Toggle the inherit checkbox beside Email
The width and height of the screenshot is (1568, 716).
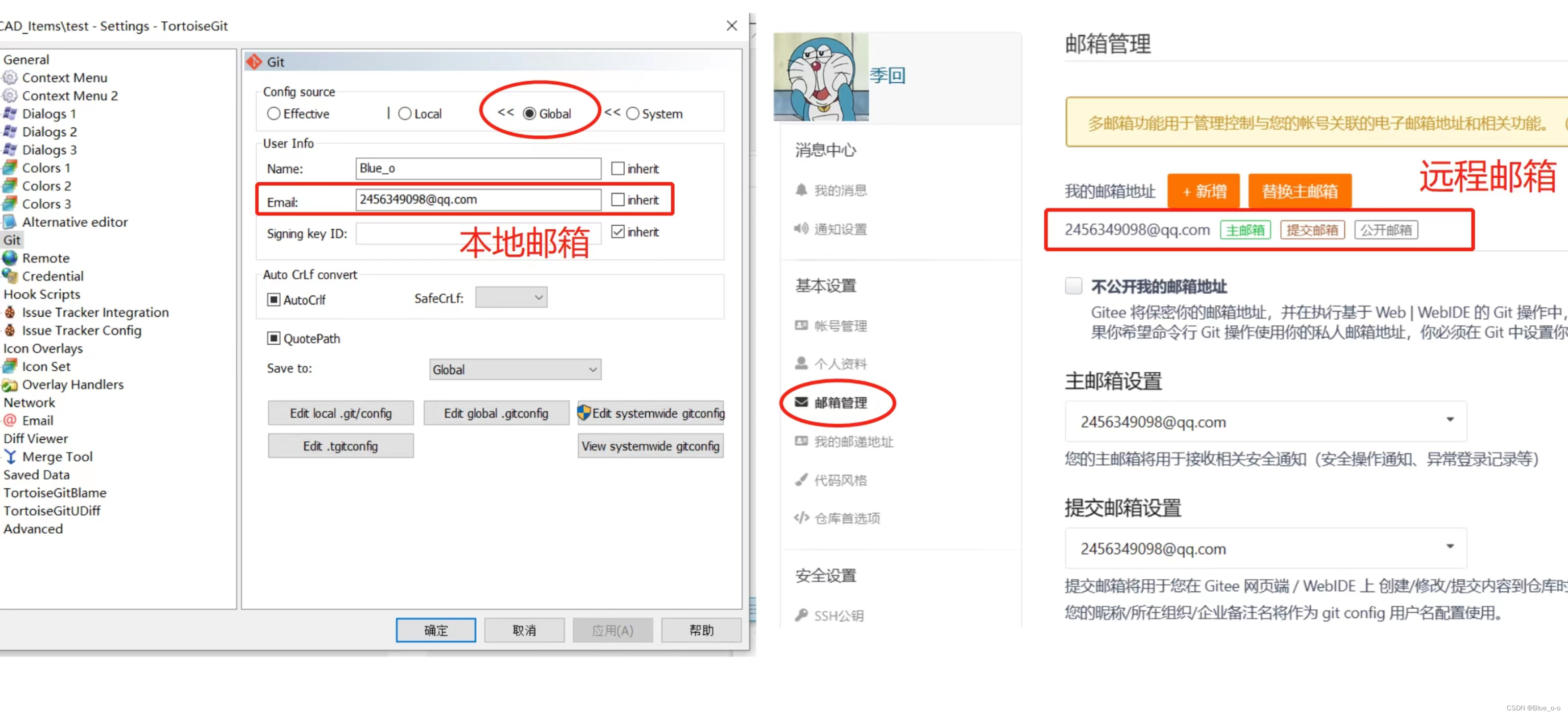pyautogui.click(x=618, y=200)
